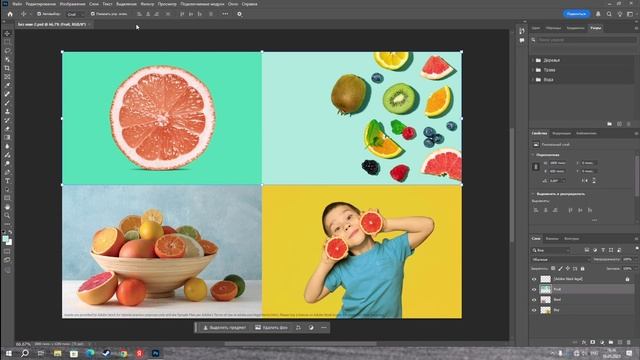Switch to the Контуры tab
Screen dimensions: 640x360
coord(571,239)
